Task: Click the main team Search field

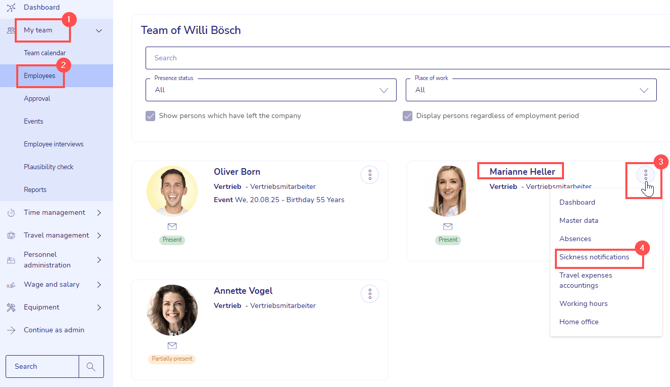Action: [x=407, y=58]
